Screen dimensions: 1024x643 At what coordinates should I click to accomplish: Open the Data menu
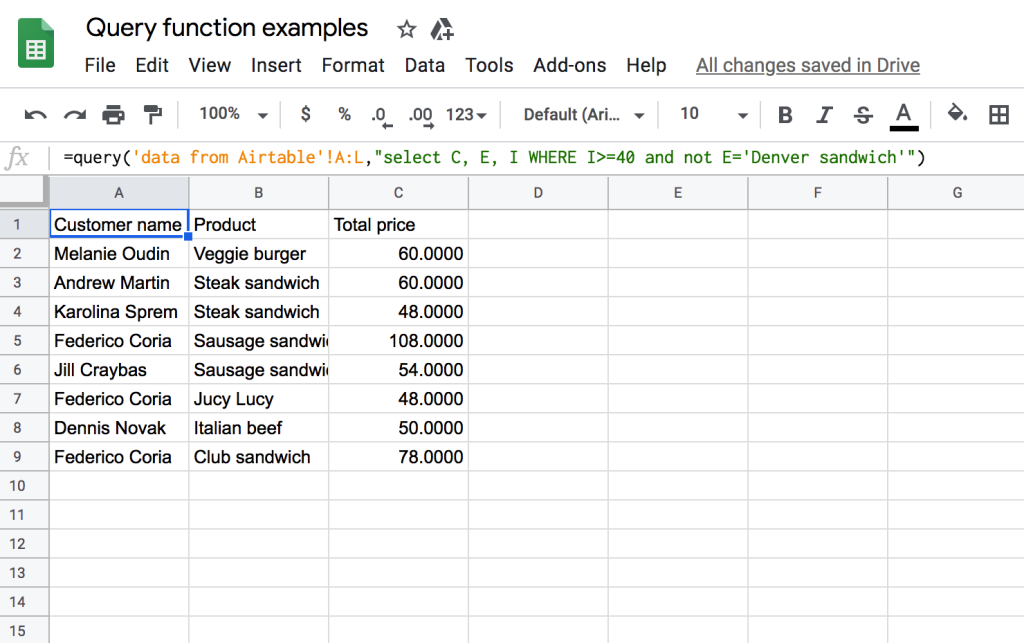coord(425,65)
